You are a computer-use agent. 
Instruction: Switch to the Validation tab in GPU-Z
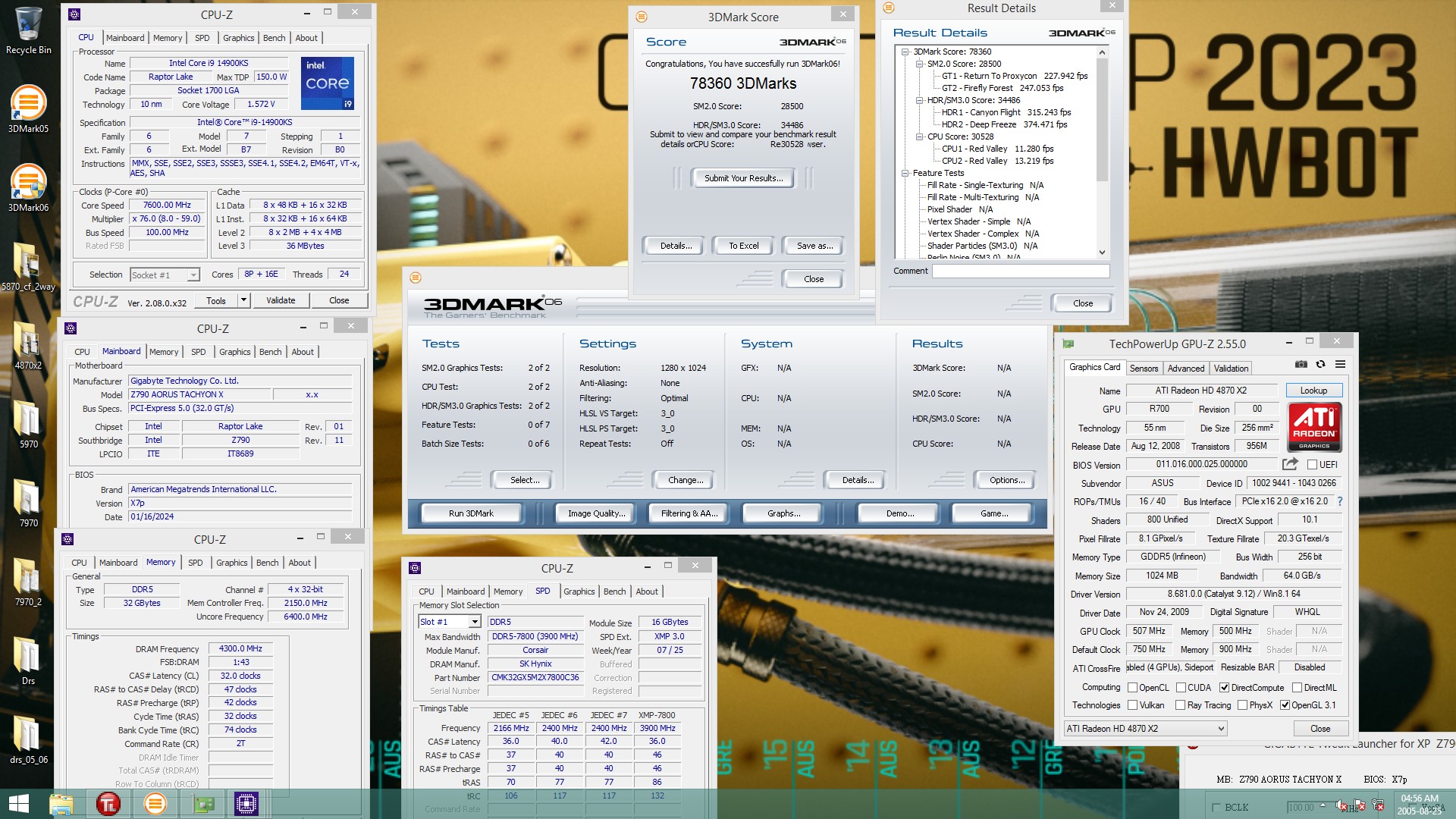[1231, 369]
